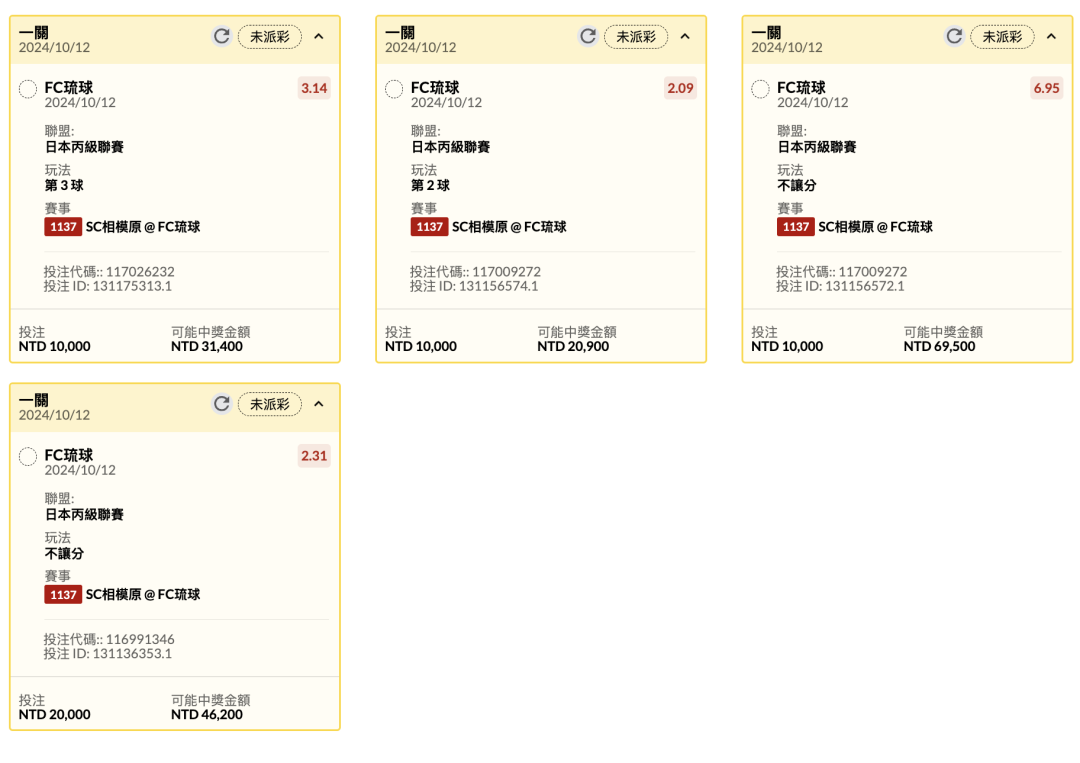Click bet code 117026232
The height and width of the screenshot is (763, 1080).
[x=140, y=271]
